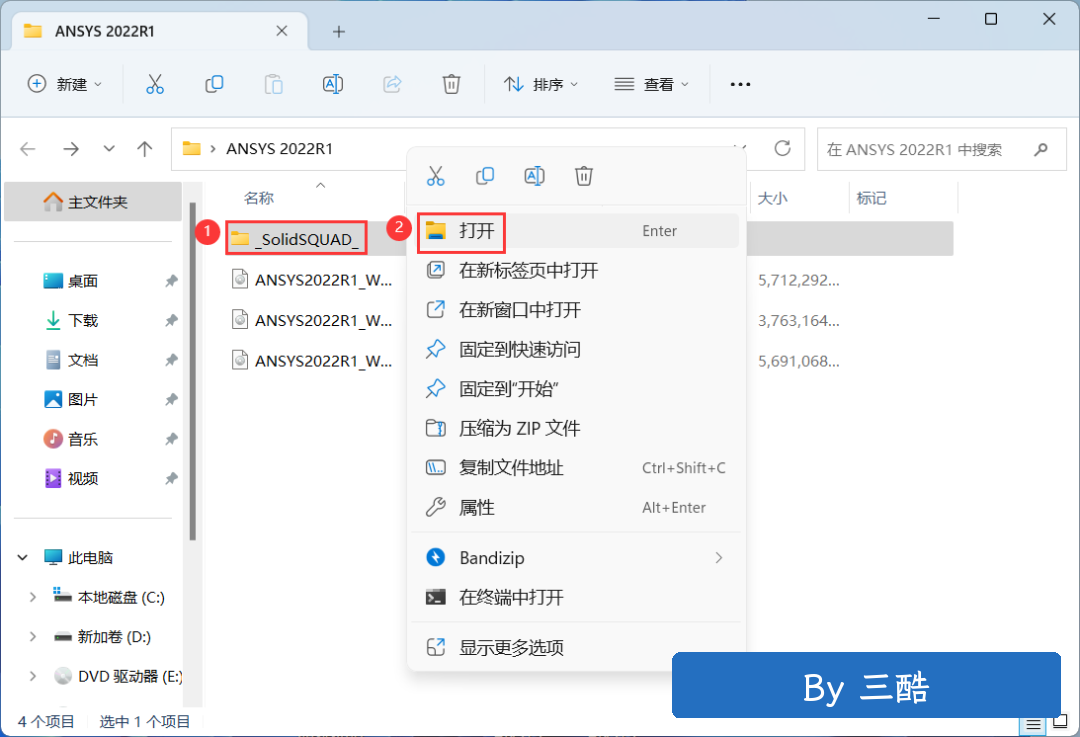Choose 压缩为 ZIP 文件 menu item
Image resolution: width=1080 pixels, height=737 pixels.
pyautogui.click(x=576, y=428)
